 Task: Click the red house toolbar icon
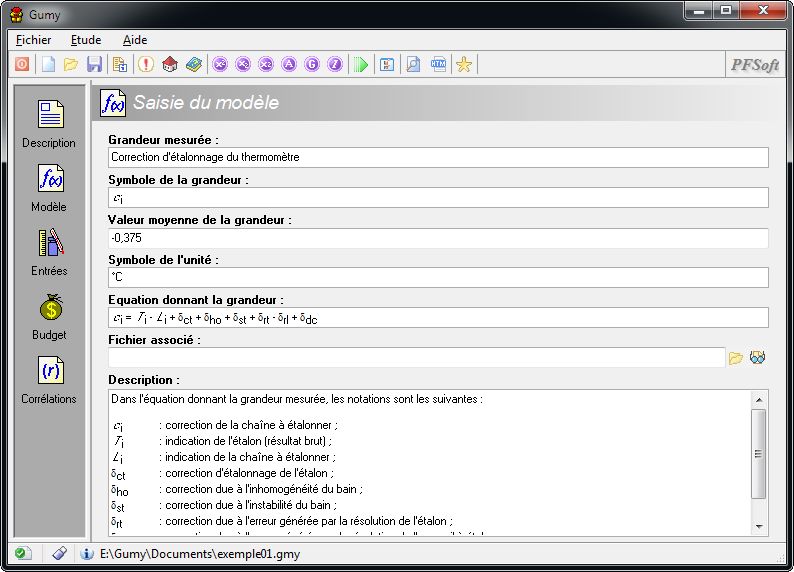(170, 64)
